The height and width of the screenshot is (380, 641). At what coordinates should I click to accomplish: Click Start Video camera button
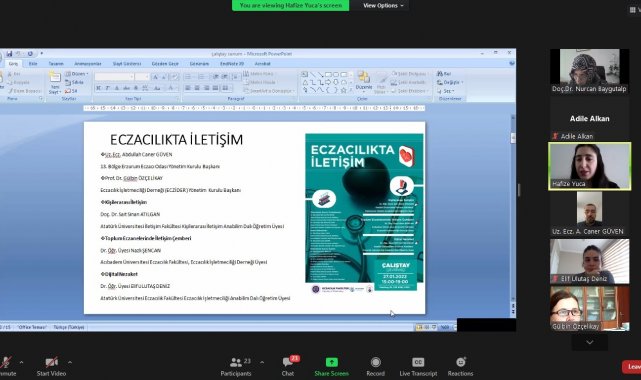[51, 367]
